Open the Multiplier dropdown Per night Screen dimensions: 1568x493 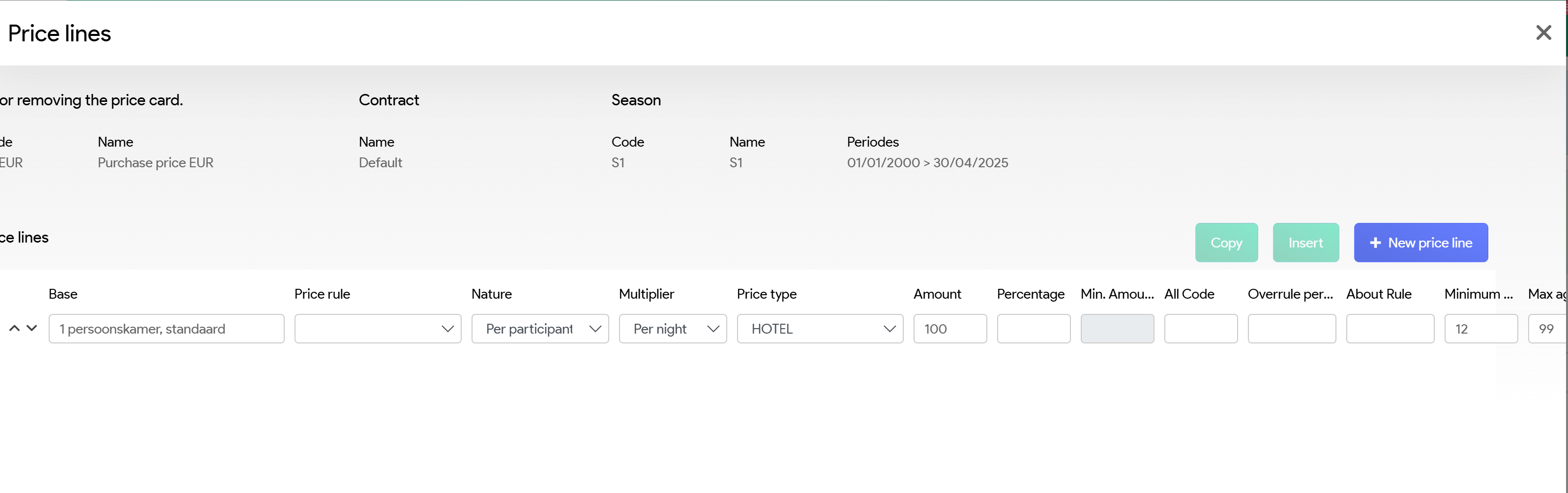click(672, 329)
